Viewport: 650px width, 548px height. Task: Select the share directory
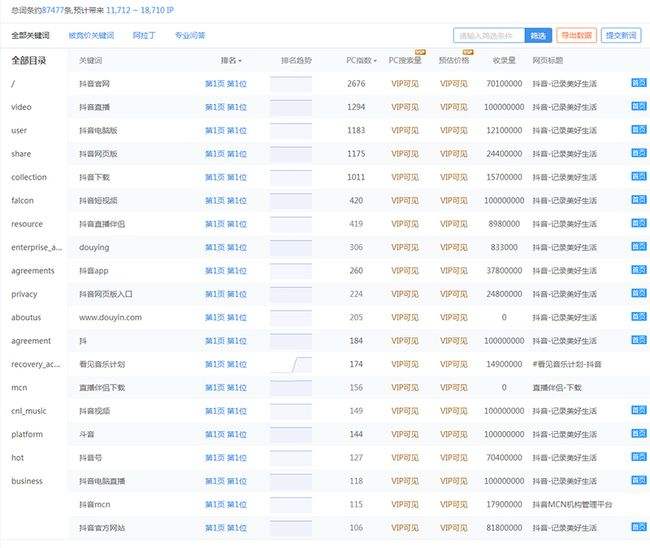coord(21,154)
